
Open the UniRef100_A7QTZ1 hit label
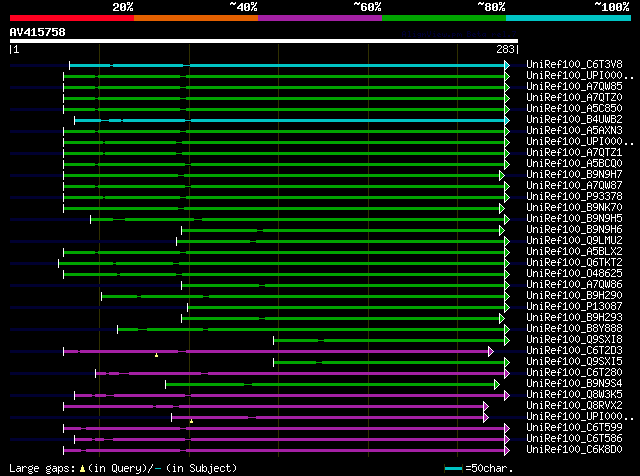574,152
